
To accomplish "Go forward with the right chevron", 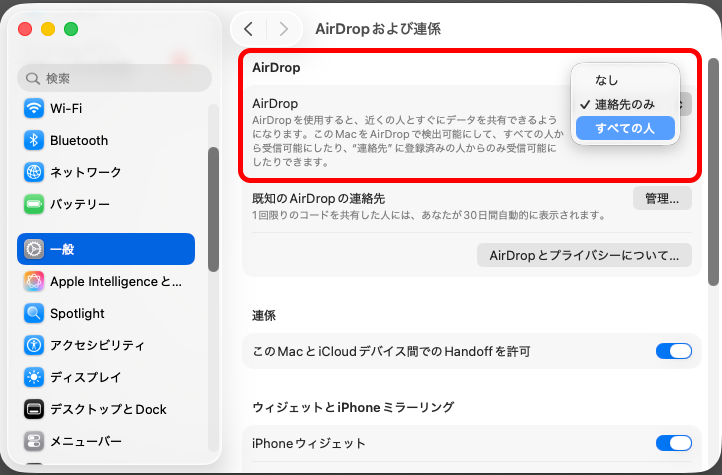I will click(284, 29).
